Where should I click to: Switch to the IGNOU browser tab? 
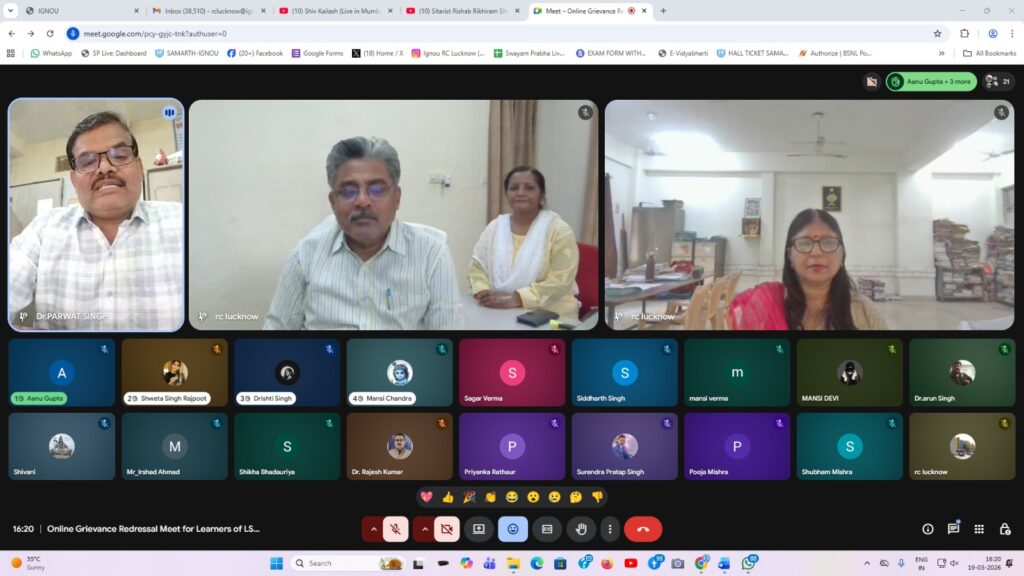pos(70,10)
